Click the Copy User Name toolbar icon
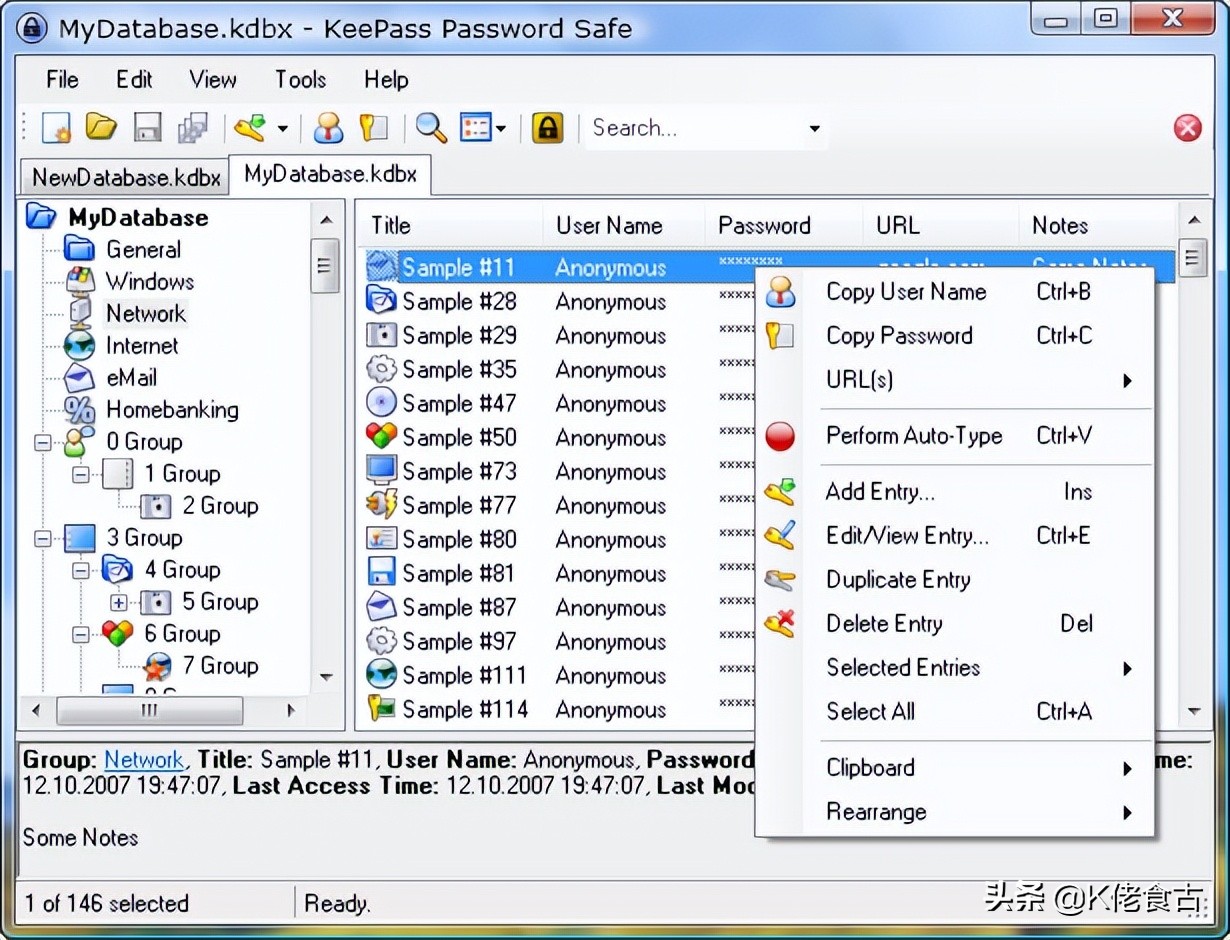This screenshot has width=1230, height=940. point(328,128)
